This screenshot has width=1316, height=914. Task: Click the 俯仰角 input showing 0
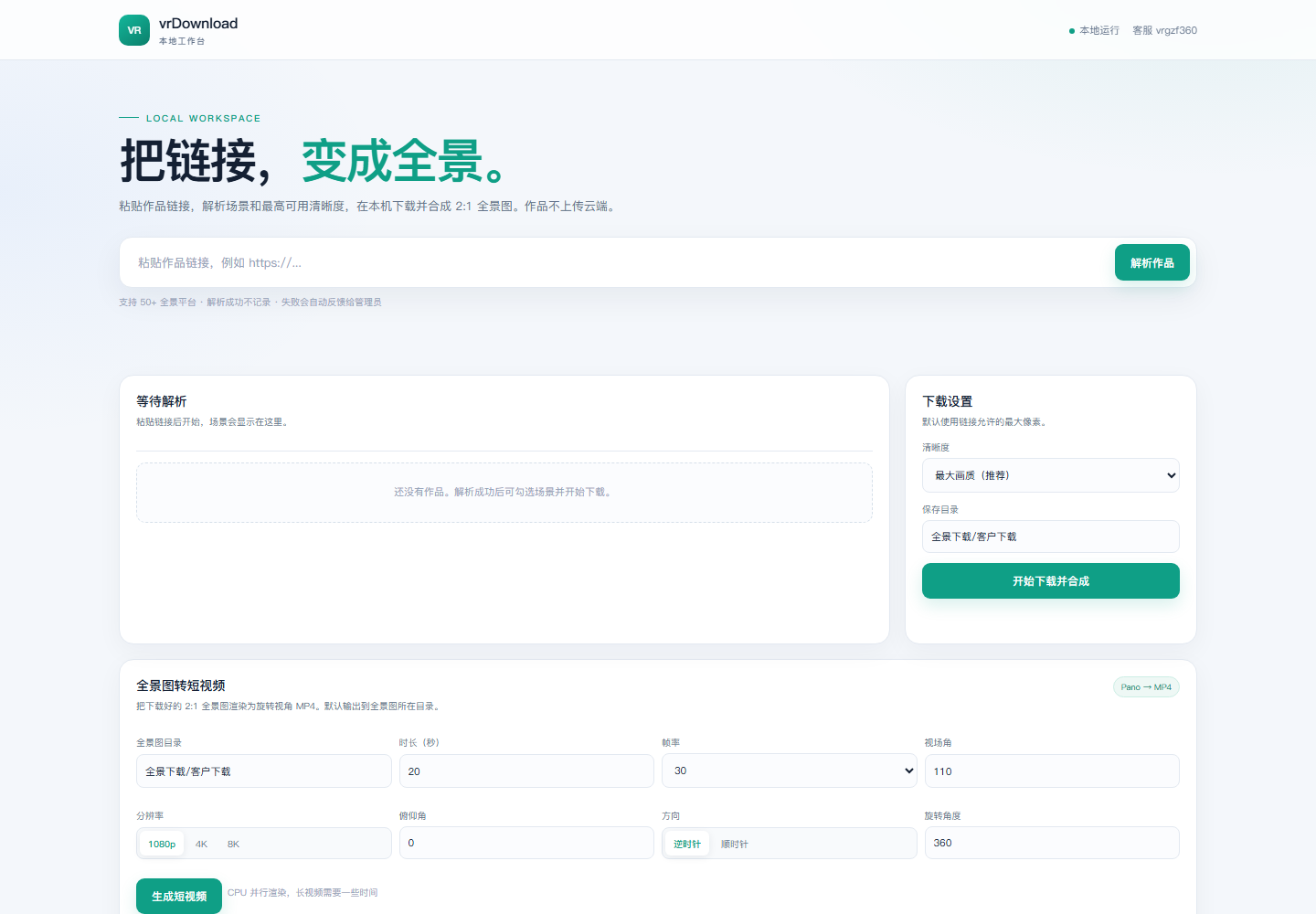pyautogui.click(x=526, y=843)
